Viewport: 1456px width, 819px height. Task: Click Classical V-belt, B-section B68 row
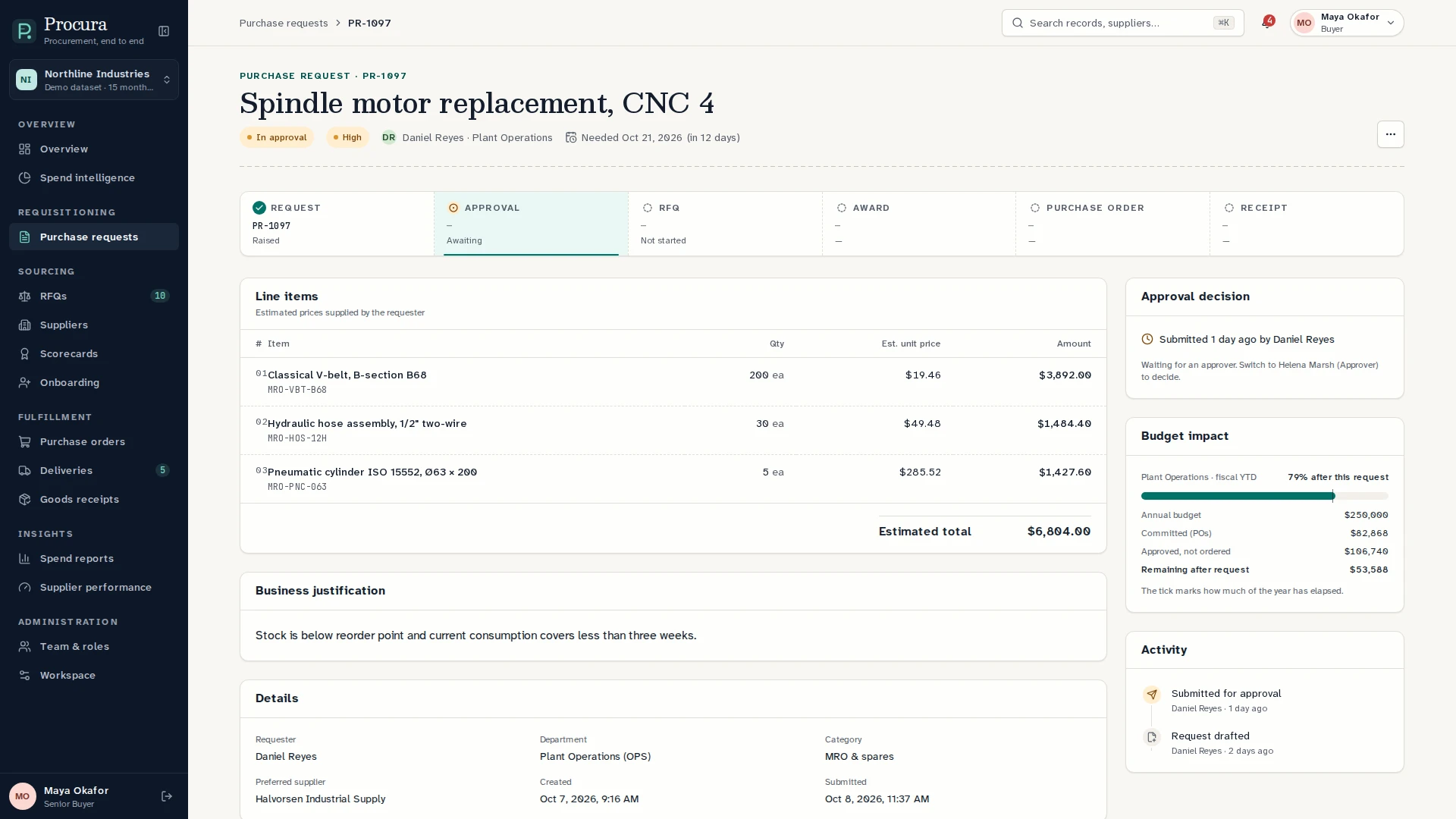tap(673, 381)
